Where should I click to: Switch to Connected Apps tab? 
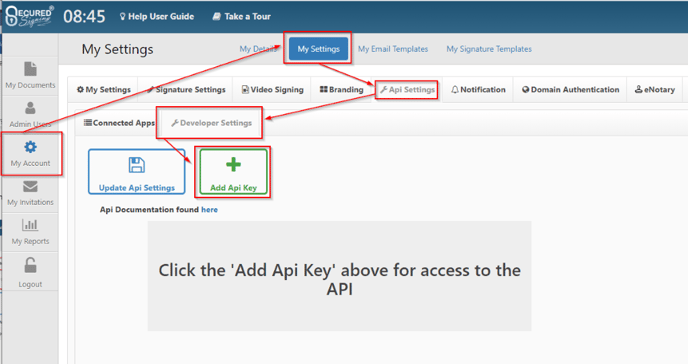[x=119, y=123]
